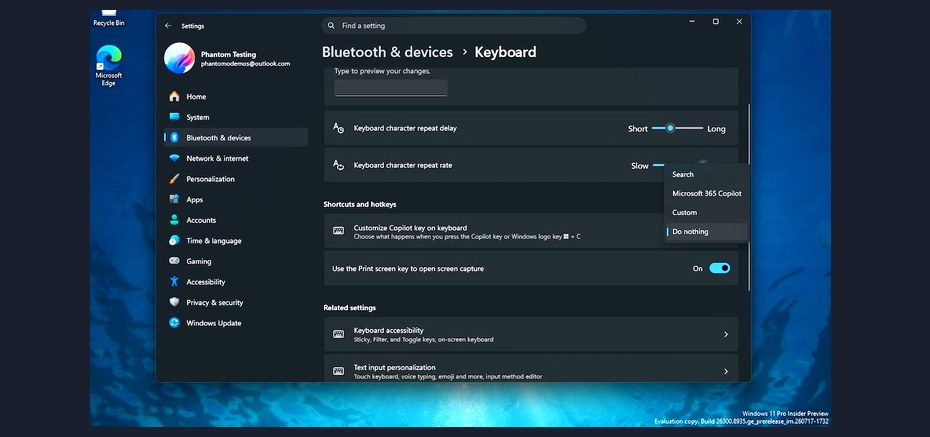930x437 pixels.
Task: Open Personalization settings
Action: [x=236, y=179]
